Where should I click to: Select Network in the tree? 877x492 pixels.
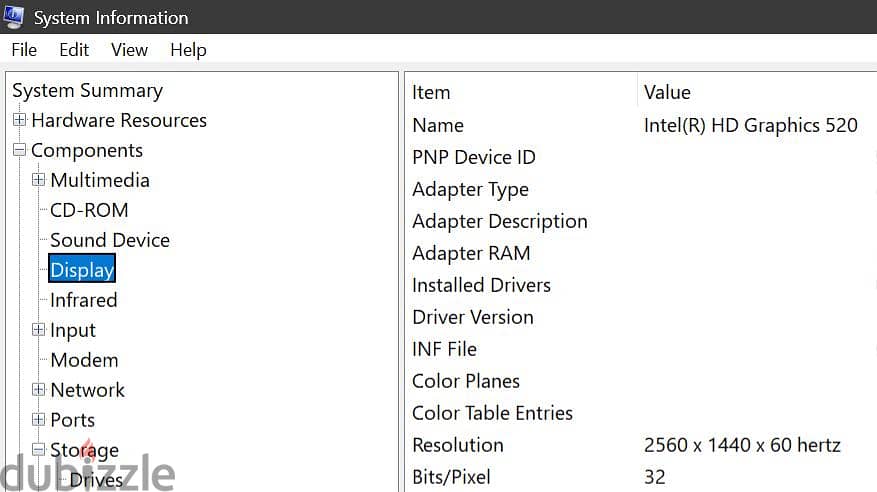[x=87, y=390]
